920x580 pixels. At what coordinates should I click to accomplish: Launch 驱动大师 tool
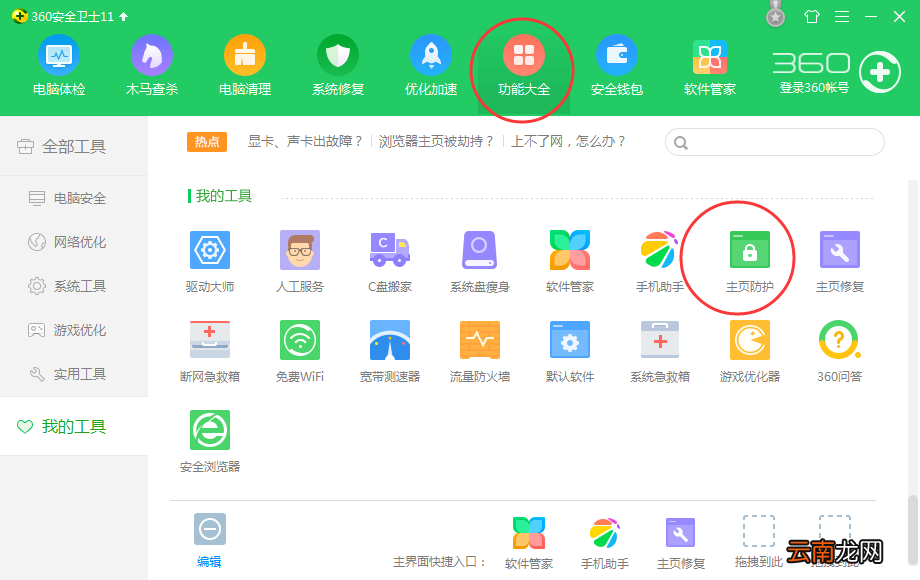click(209, 262)
